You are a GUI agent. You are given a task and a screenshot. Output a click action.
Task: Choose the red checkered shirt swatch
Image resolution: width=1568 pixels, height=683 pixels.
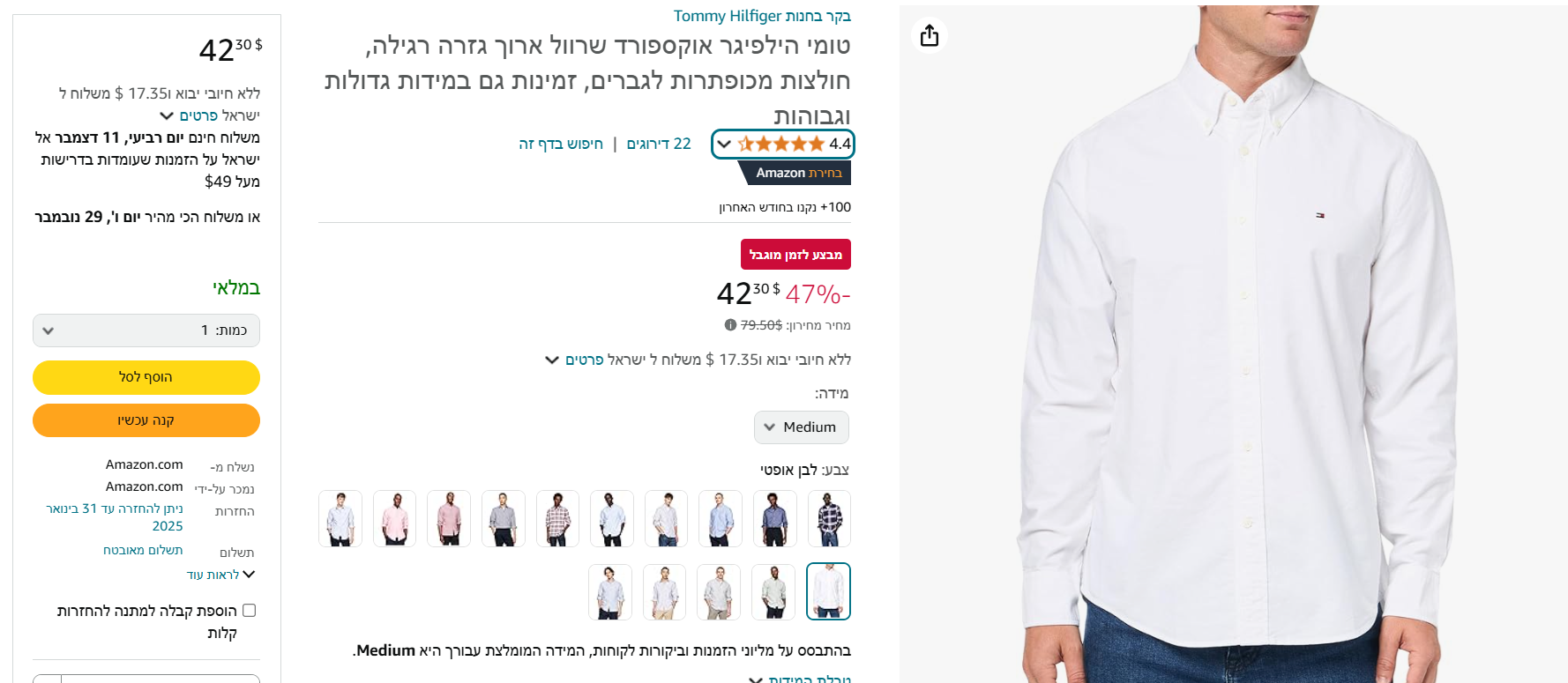(x=557, y=518)
